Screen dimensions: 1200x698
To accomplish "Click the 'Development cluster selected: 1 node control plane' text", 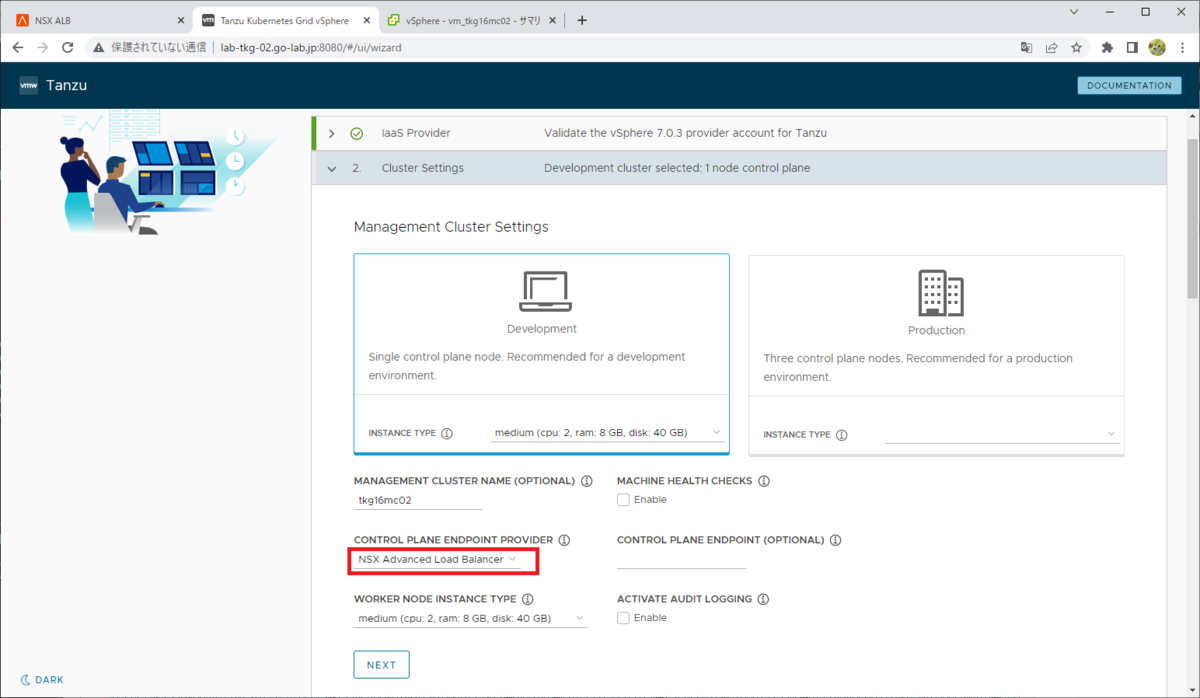I will pos(677,168).
